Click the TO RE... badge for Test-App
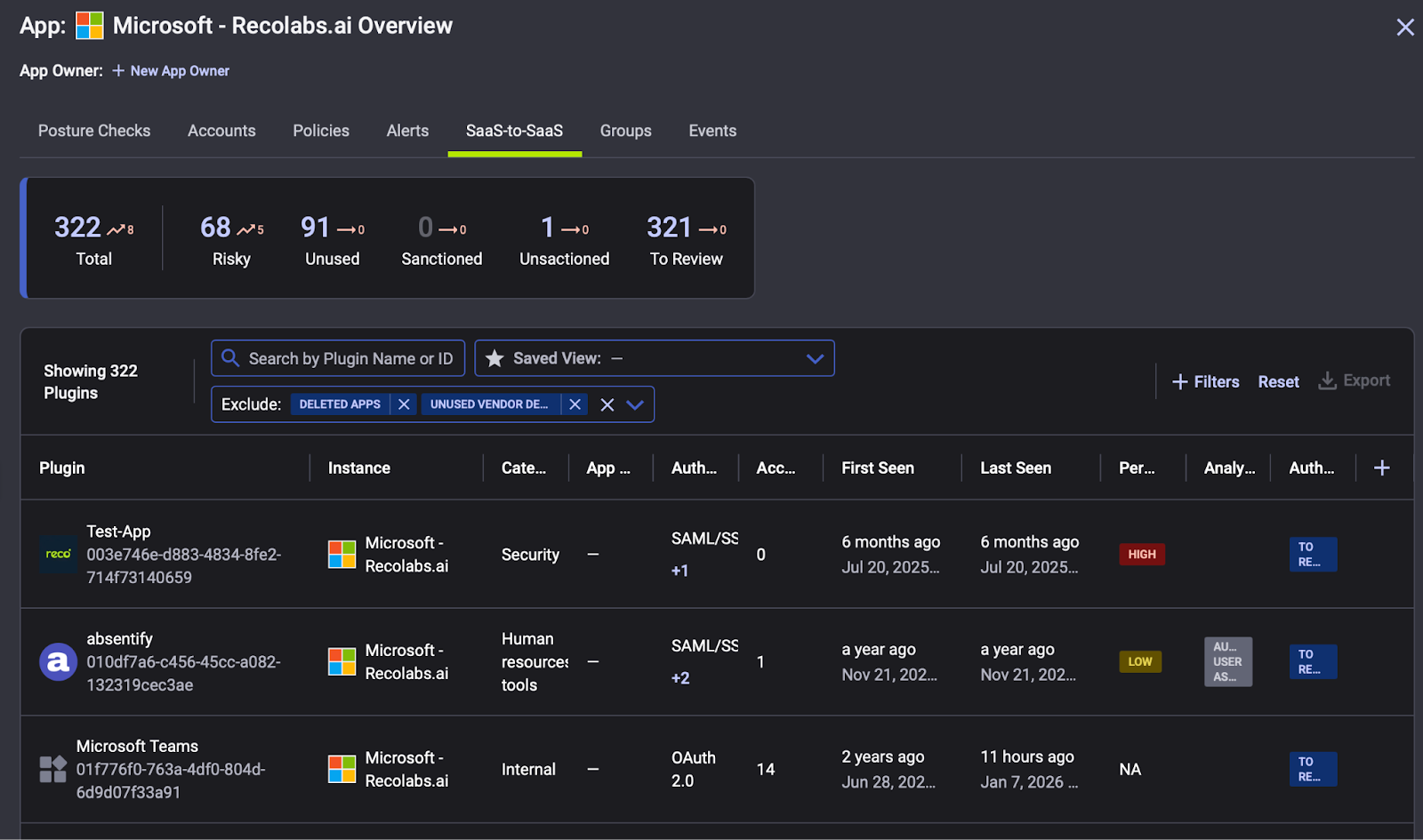1423x840 pixels. 1313,554
